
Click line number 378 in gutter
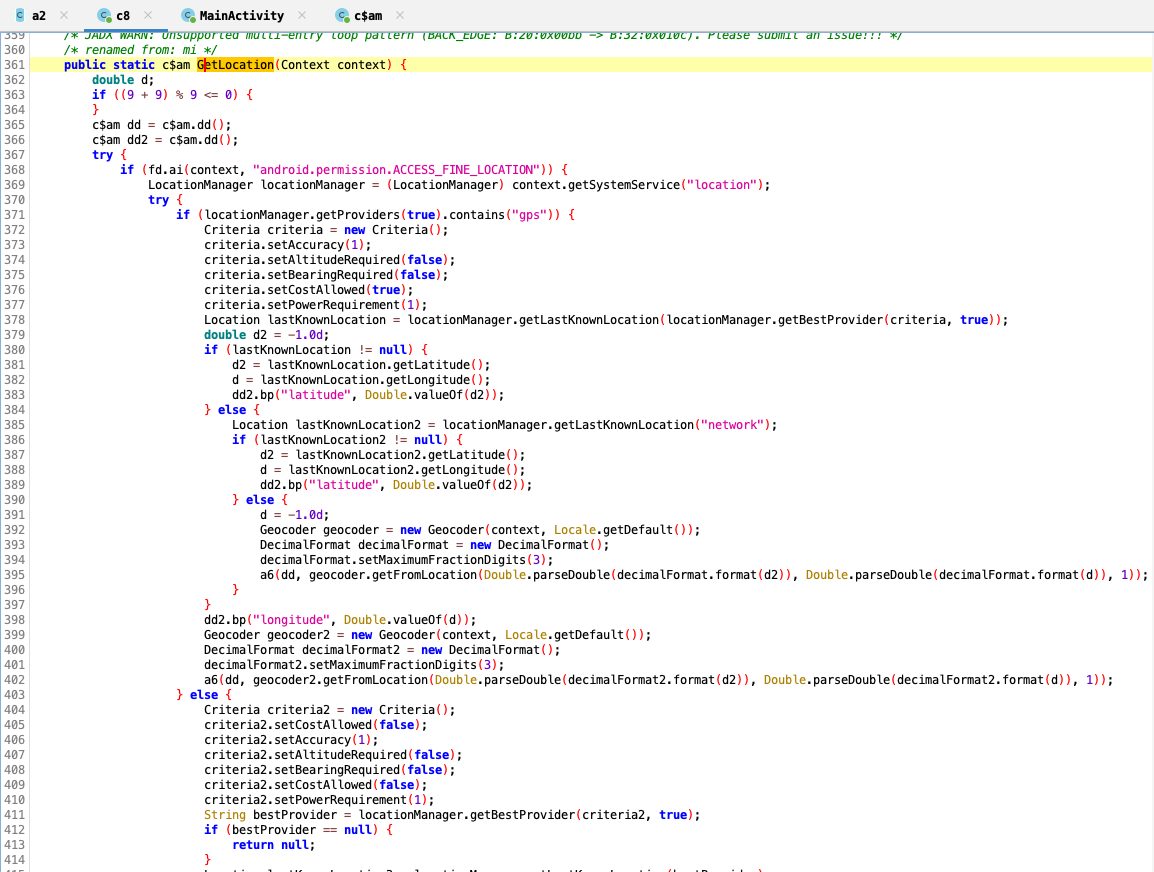tap(14, 320)
